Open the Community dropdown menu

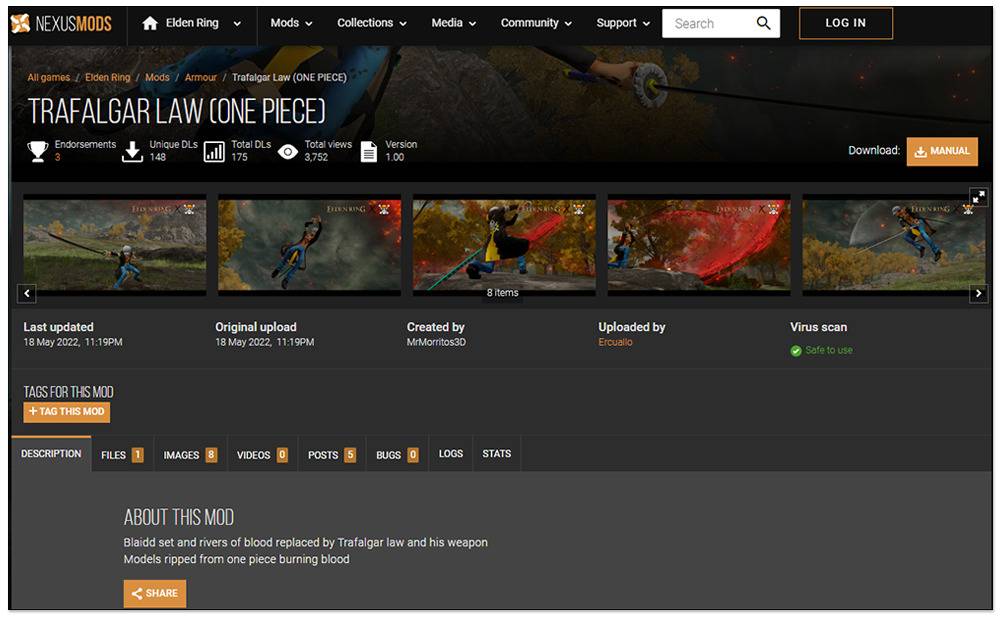[x=536, y=23]
